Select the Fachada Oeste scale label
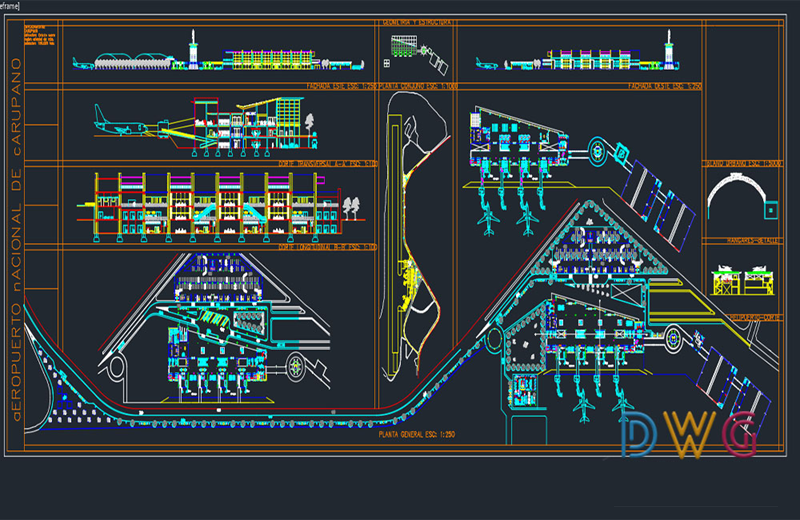 pos(665,86)
